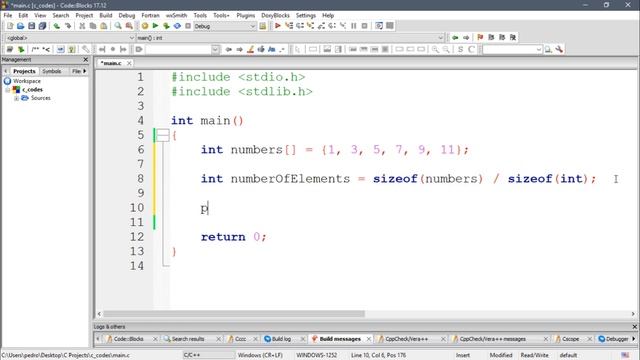Rebuild the project with the blue icon
Viewport: 640px width, 360px height.
coord(177,26)
